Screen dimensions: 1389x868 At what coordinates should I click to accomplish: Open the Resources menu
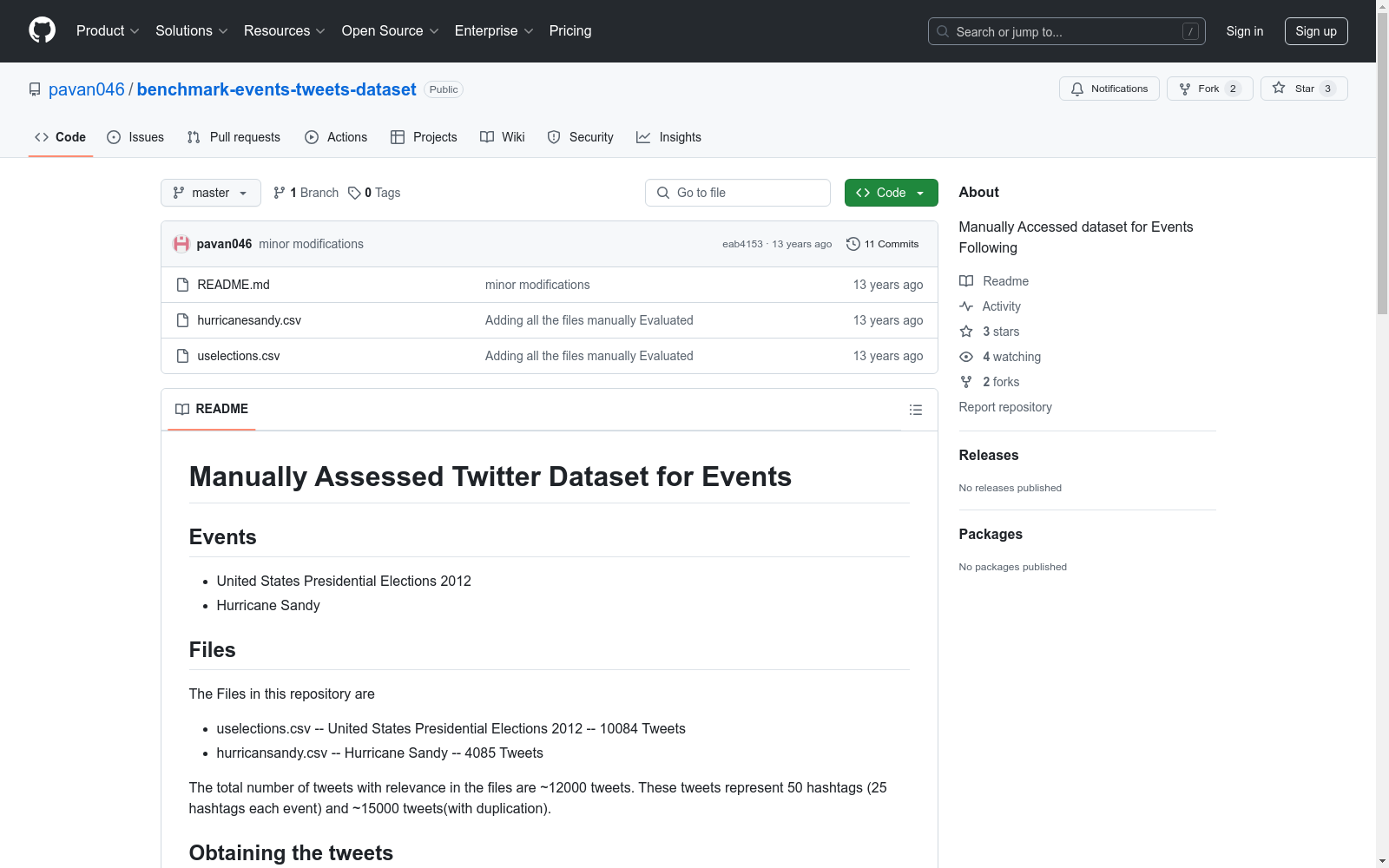coord(285,31)
